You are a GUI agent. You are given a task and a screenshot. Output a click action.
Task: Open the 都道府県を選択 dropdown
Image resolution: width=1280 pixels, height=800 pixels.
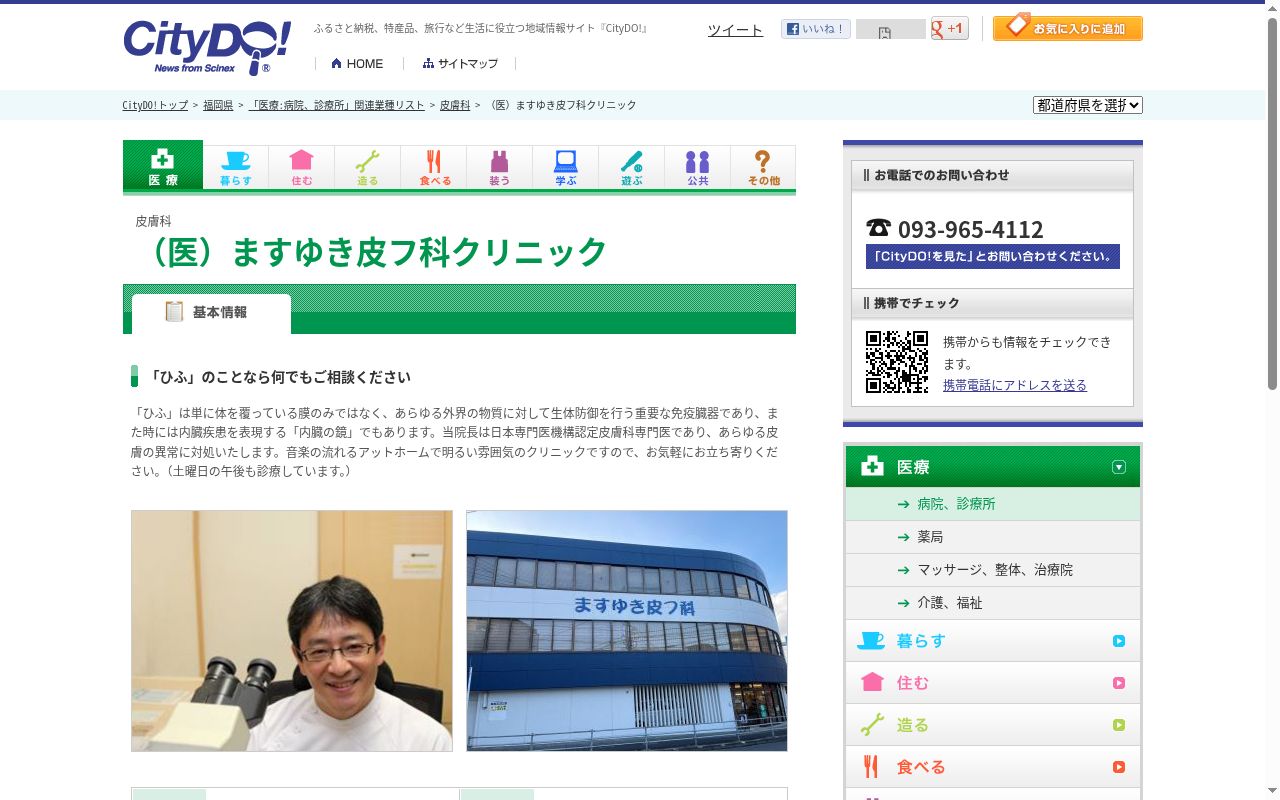tap(1088, 105)
